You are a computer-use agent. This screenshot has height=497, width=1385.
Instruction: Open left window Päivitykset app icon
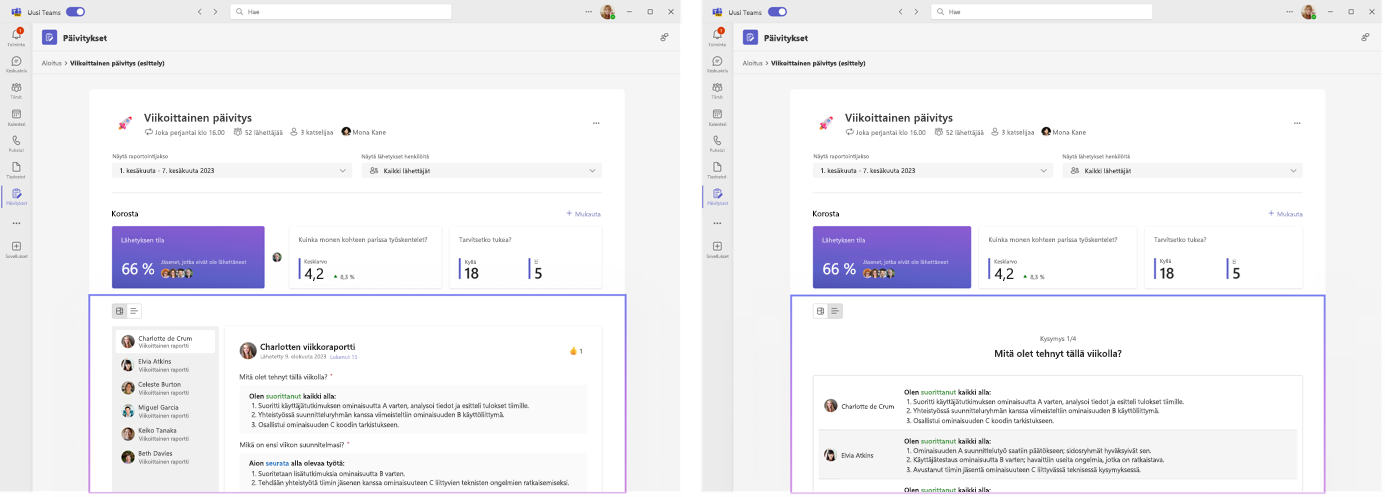tap(49, 37)
